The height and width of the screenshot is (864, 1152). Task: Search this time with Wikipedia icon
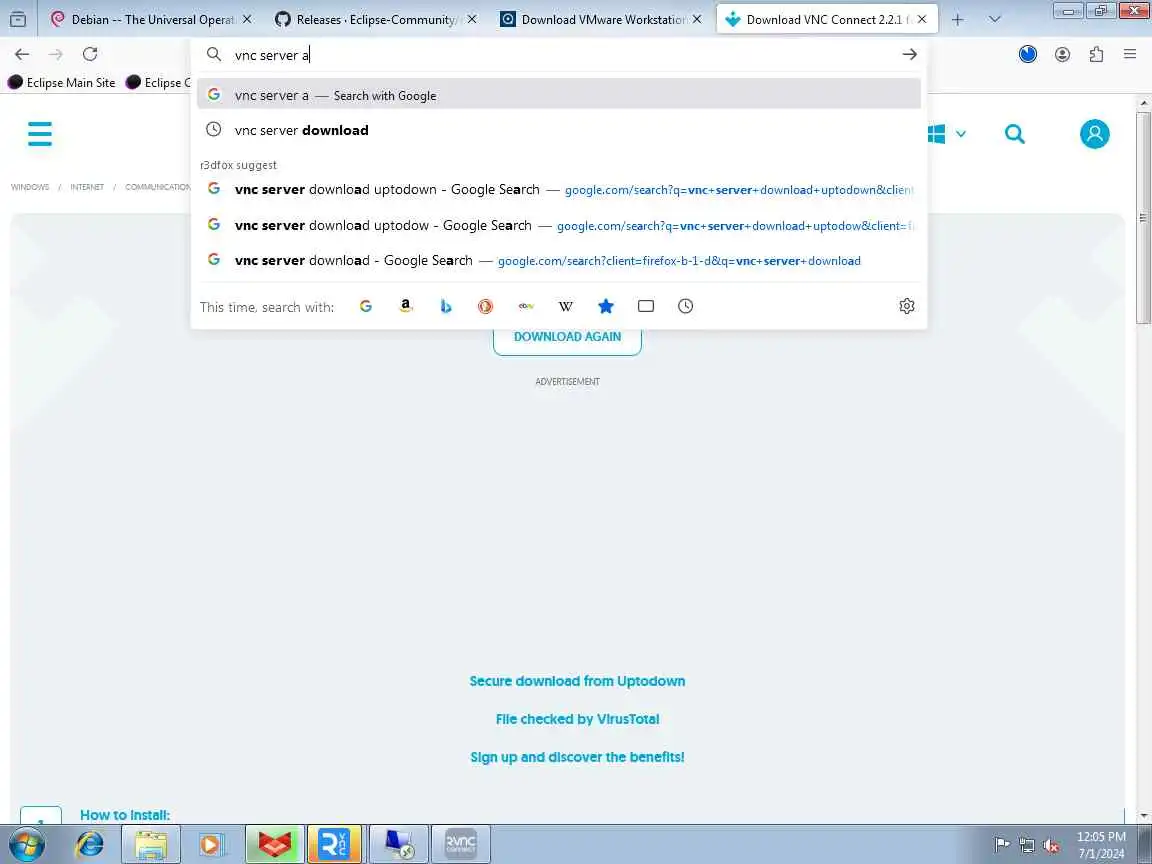(x=565, y=306)
